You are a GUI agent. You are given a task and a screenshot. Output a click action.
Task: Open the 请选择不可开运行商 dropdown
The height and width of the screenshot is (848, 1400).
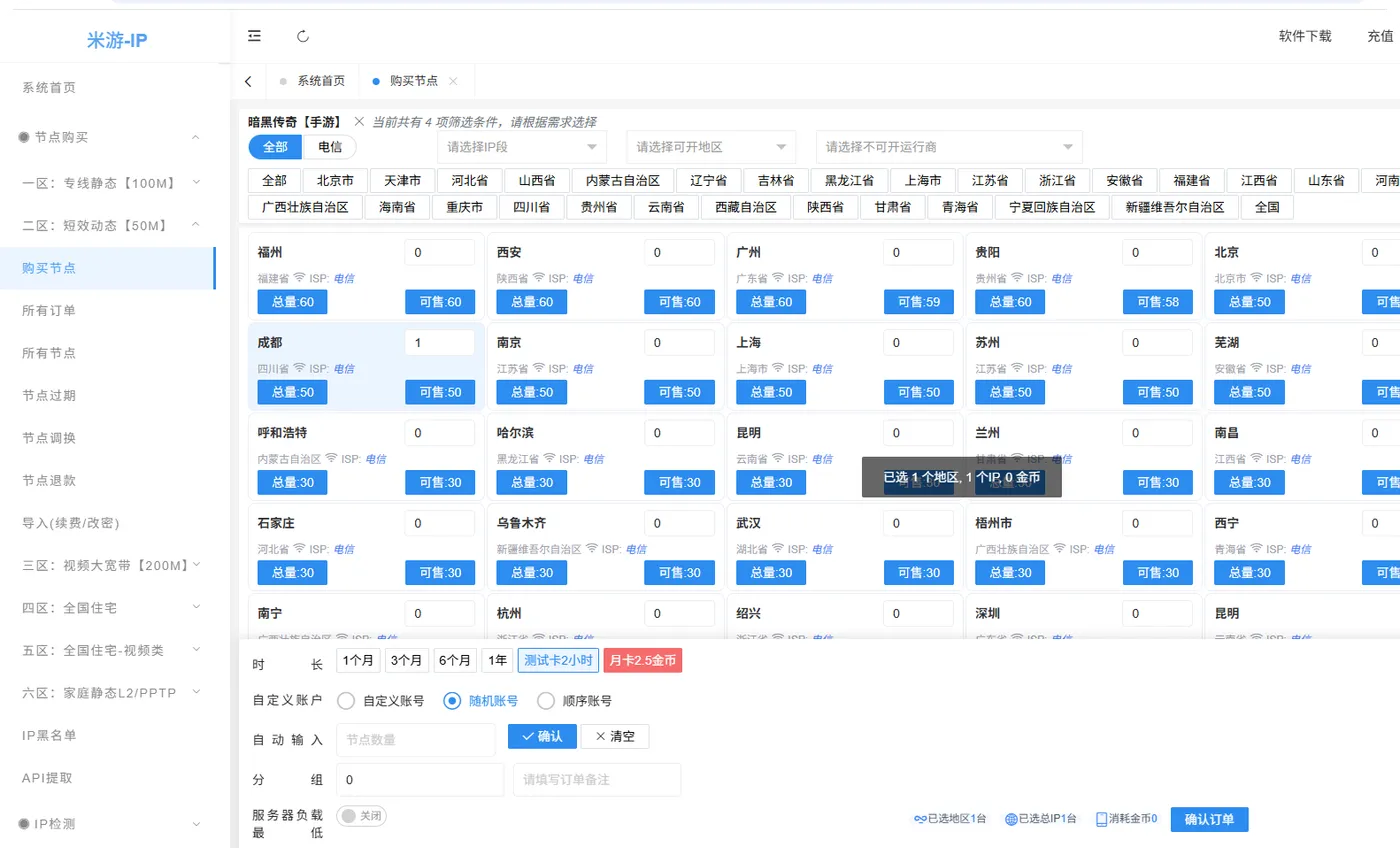949,147
